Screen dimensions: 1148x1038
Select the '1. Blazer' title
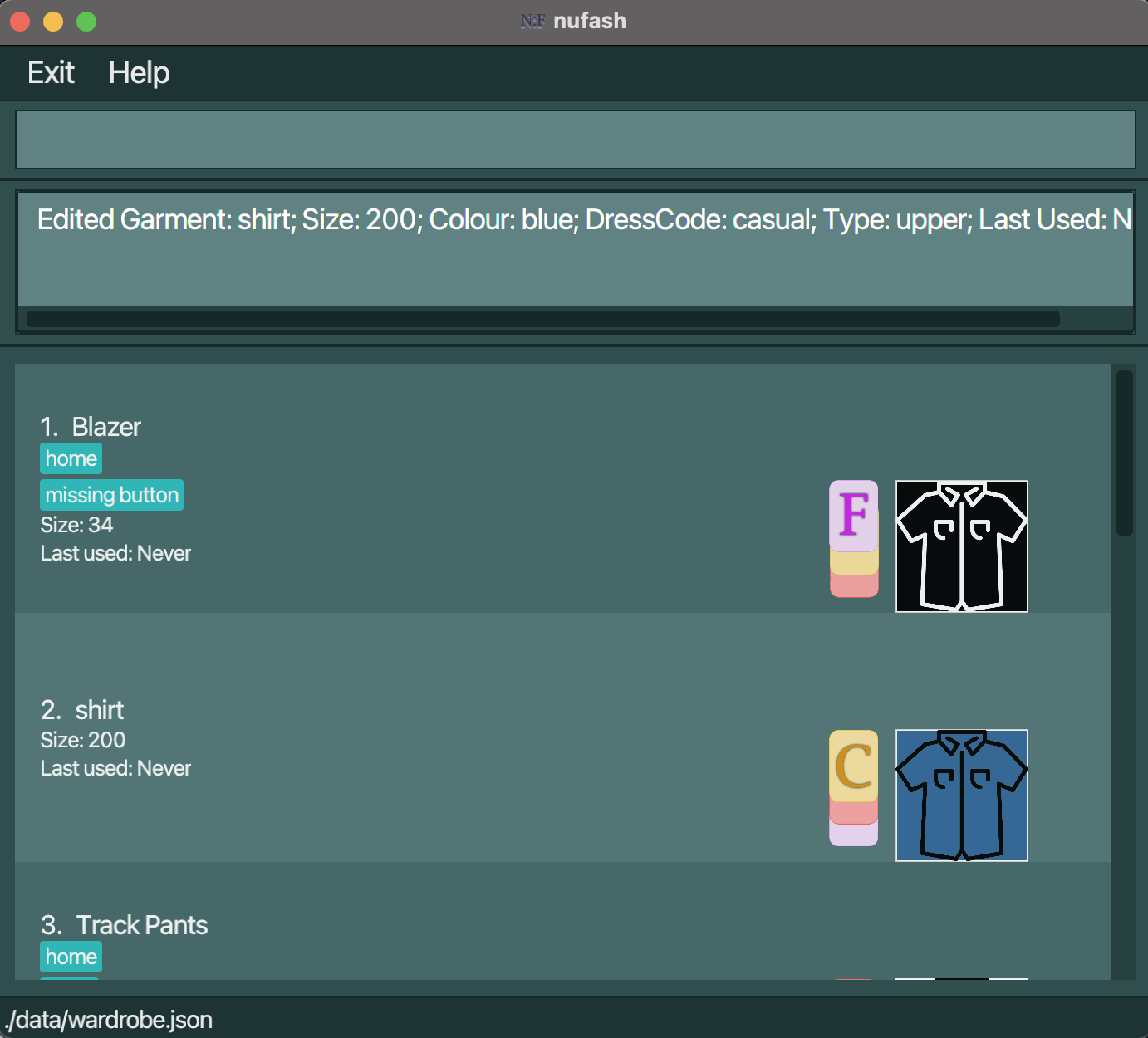click(x=91, y=427)
